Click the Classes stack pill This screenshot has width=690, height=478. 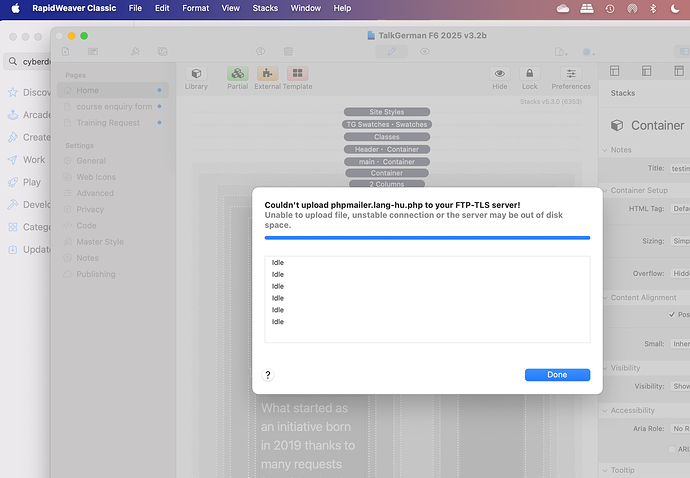point(387,137)
